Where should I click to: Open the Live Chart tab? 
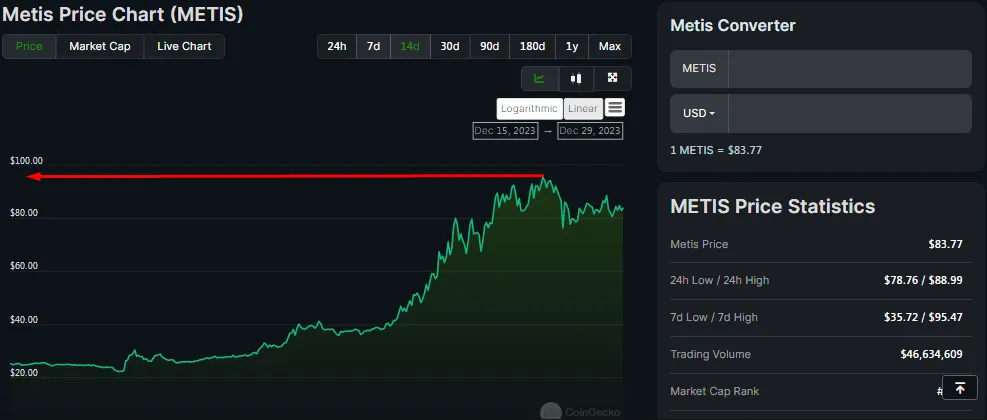[184, 47]
